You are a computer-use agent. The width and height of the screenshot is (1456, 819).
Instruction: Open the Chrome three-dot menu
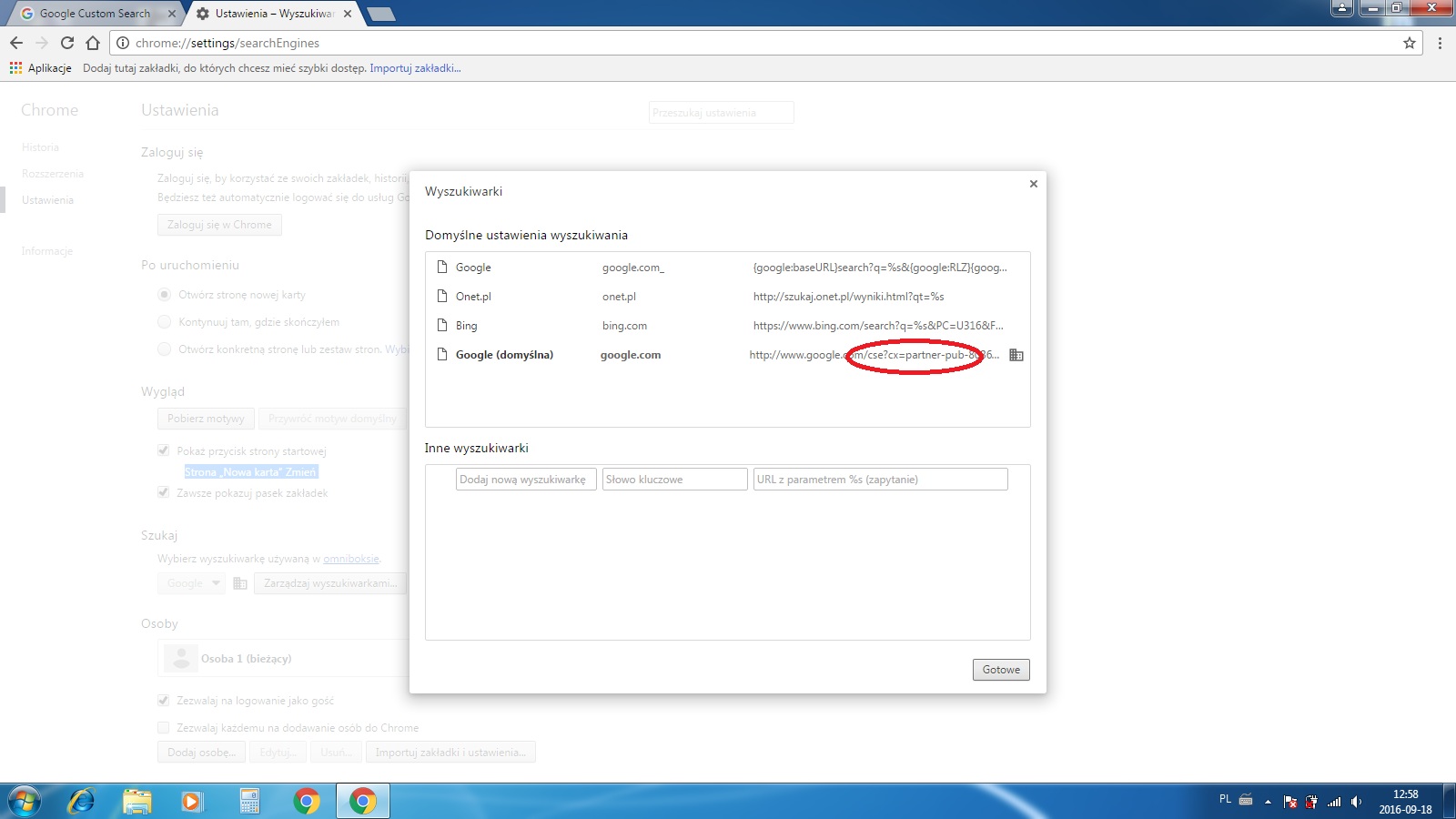(x=1440, y=43)
